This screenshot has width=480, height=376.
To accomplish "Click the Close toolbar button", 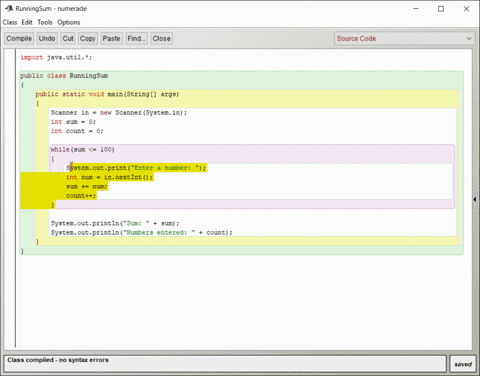I will (161, 38).
